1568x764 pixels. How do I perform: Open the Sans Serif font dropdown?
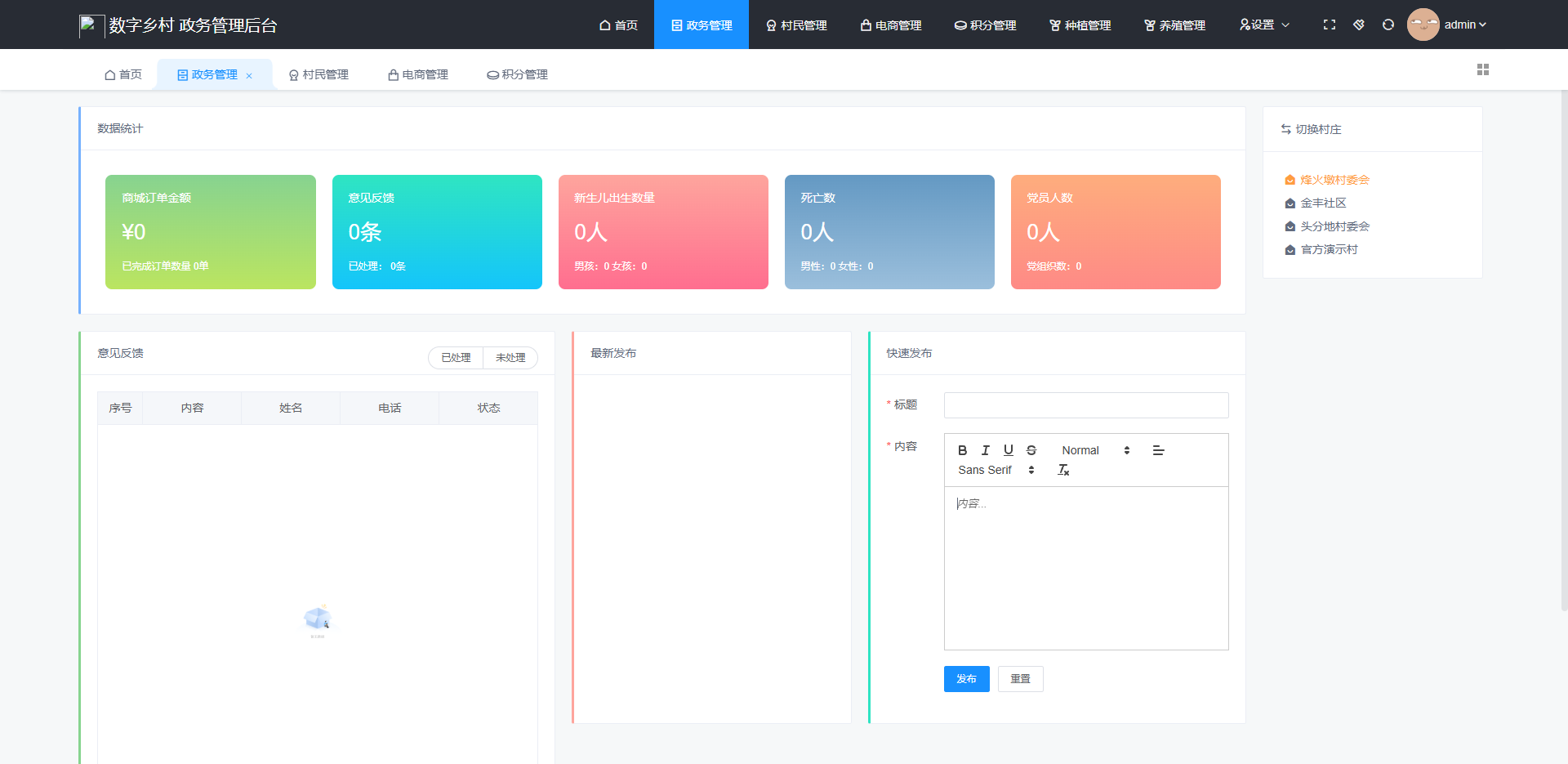click(x=996, y=470)
